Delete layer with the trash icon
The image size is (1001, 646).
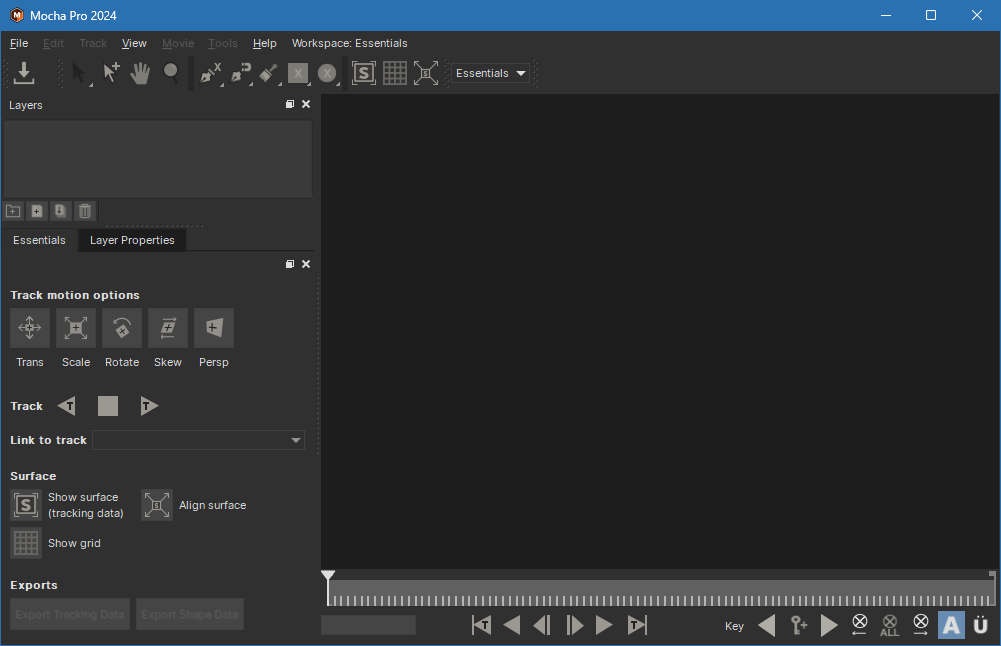(x=84, y=211)
